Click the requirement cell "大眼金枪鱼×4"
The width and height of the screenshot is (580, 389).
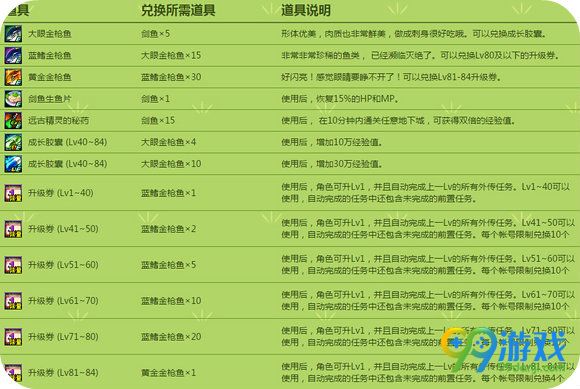tap(168, 142)
